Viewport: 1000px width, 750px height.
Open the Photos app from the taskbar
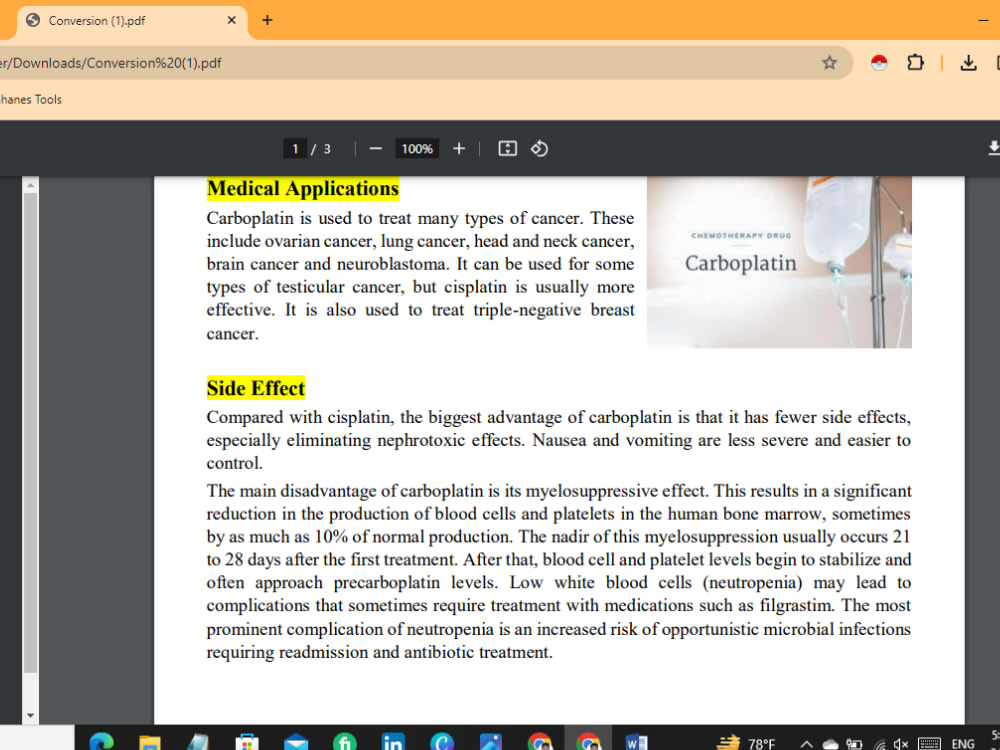[x=490, y=742]
